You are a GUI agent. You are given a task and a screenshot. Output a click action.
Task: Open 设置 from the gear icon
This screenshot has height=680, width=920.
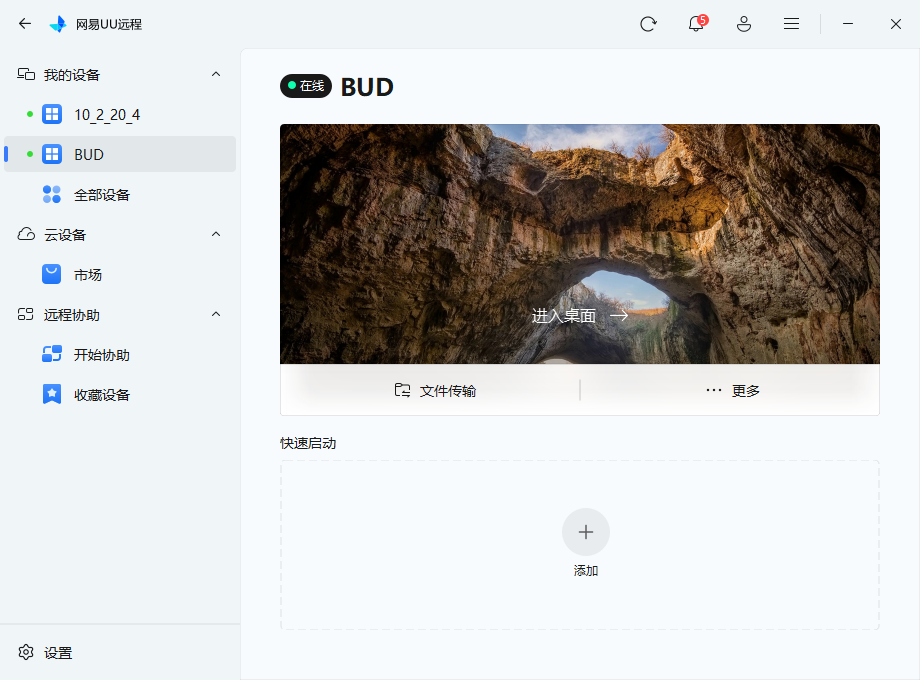click(26, 653)
